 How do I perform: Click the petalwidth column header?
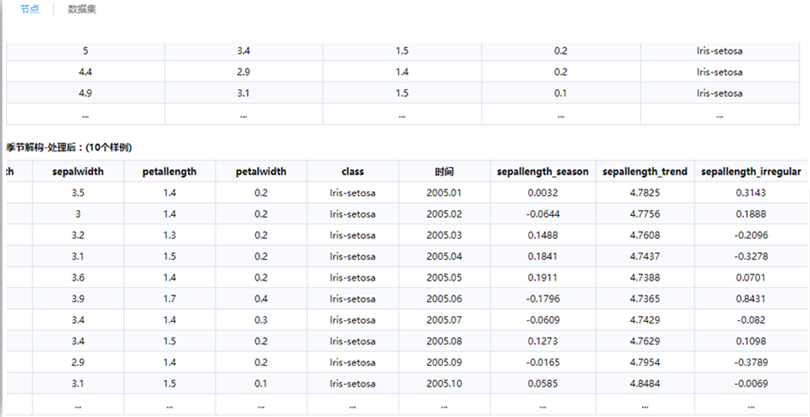[260, 171]
